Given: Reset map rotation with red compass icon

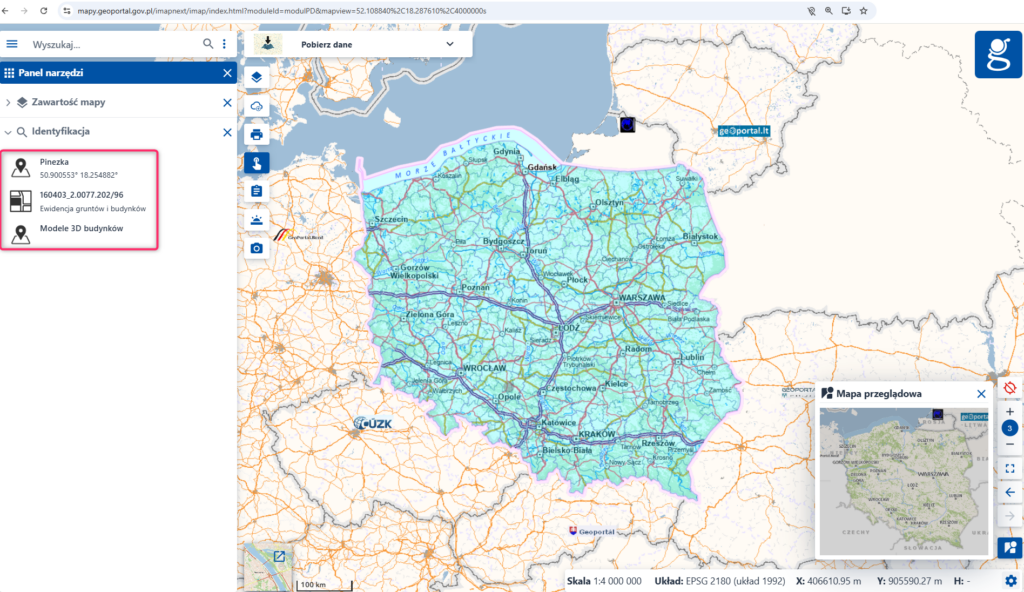Looking at the screenshot, I should pyautogui.click(x=1010, y=388).
